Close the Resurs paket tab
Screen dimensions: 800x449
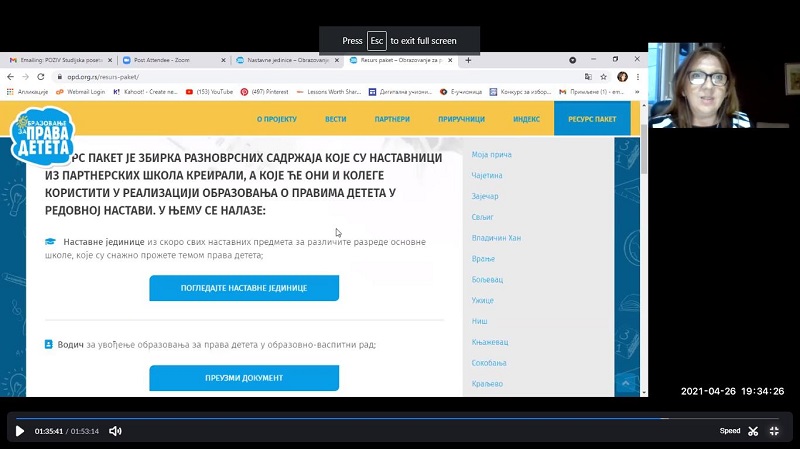point(450,60)
